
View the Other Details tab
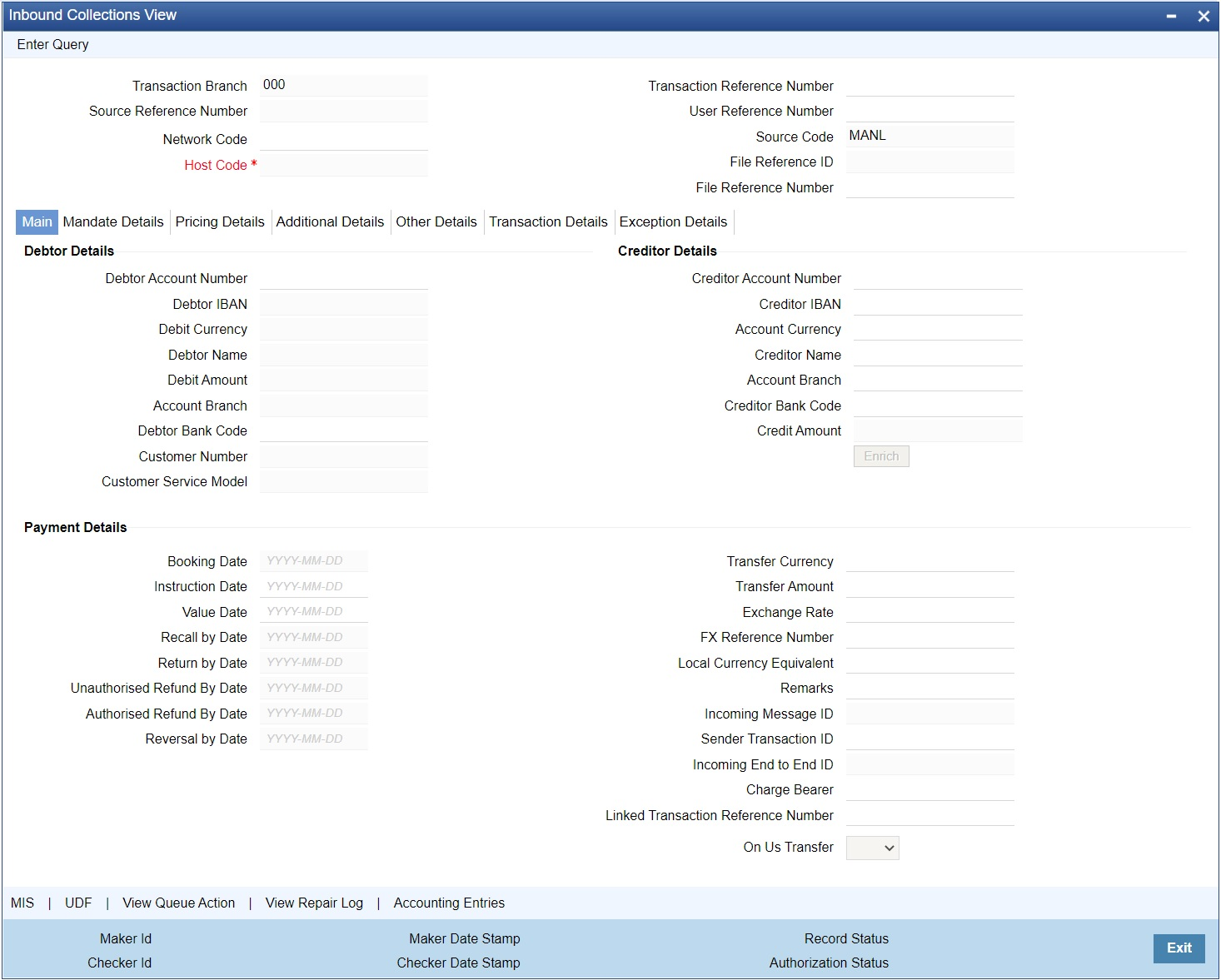coord(436,221)
